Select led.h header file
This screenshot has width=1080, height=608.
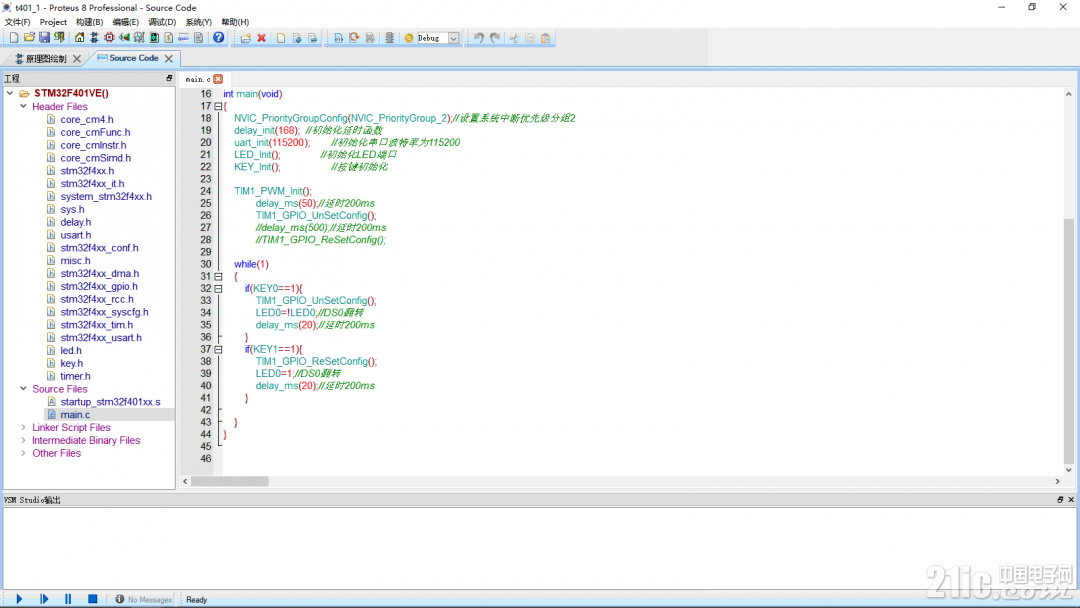71,350
